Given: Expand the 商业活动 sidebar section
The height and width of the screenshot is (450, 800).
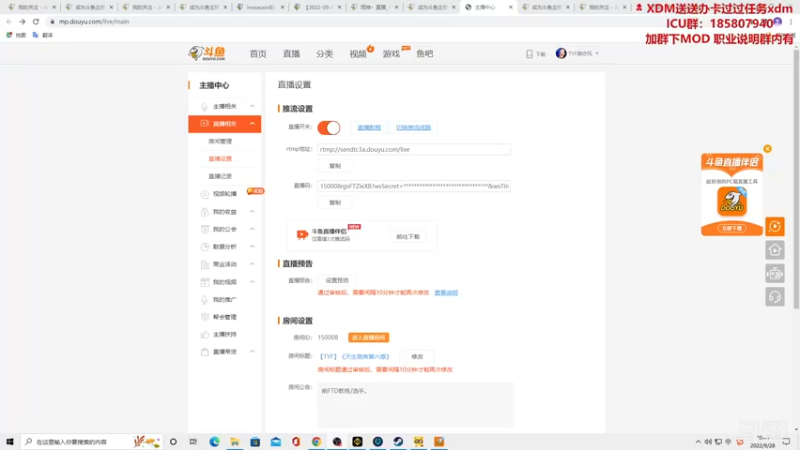Looking at the screenshot, I should click(252, 264).
